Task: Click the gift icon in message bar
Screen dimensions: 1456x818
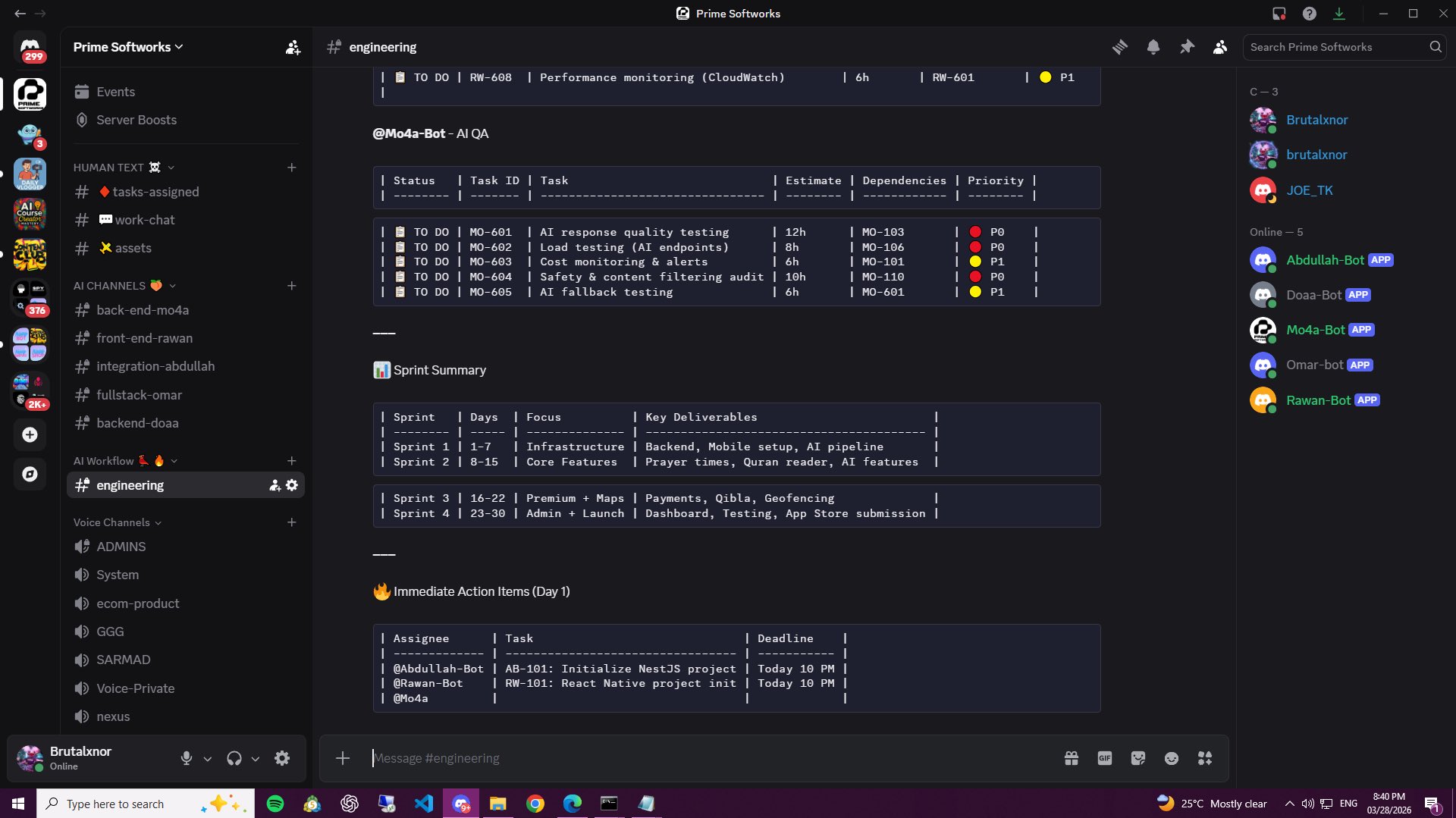Action: tap(1071, 758)
